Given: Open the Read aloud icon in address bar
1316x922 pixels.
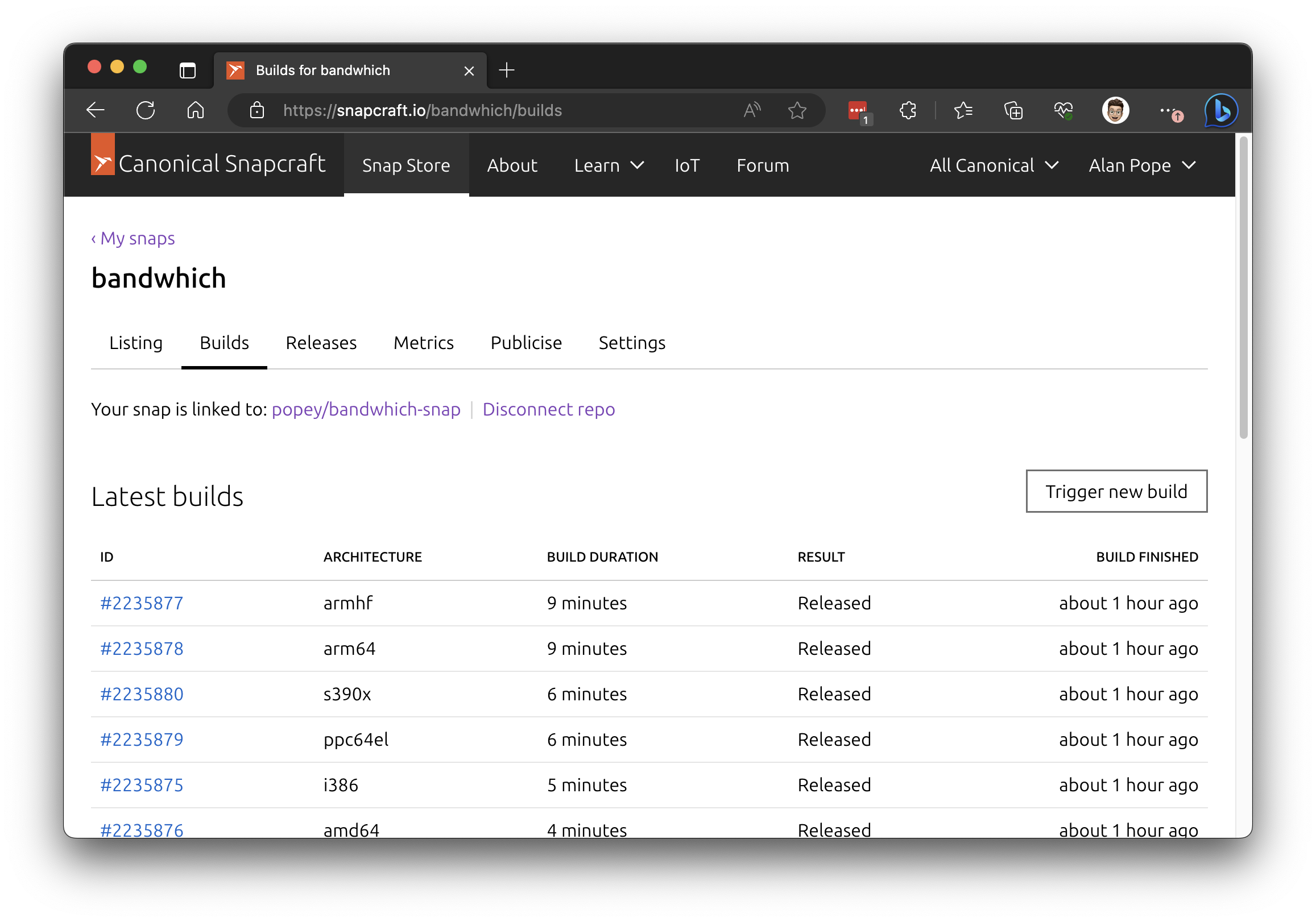Looking at the screenshot, I should pos(751,110).
